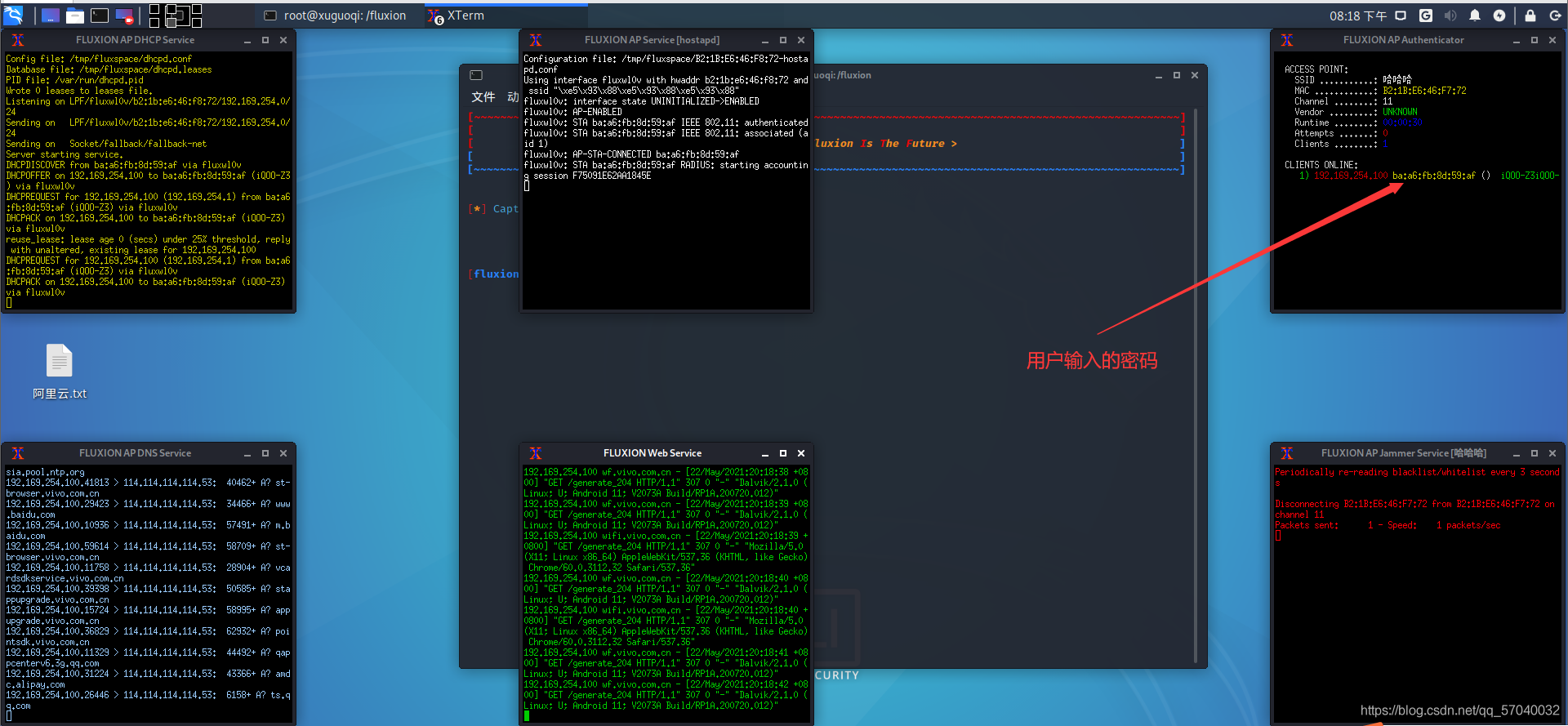Click client IP 192.169.254.100 in Authenticator

pos(1351,176)
